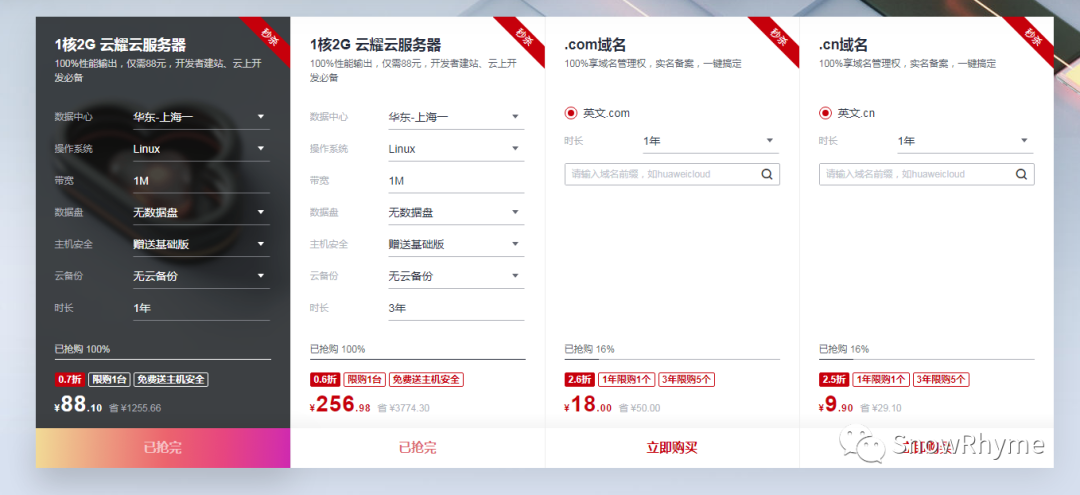Image resolution: width=1080 pixels, height=495 pixels.
Task: Open 主机安全 dropdown in dark 88.10 card
Action: tap(201, 244)
